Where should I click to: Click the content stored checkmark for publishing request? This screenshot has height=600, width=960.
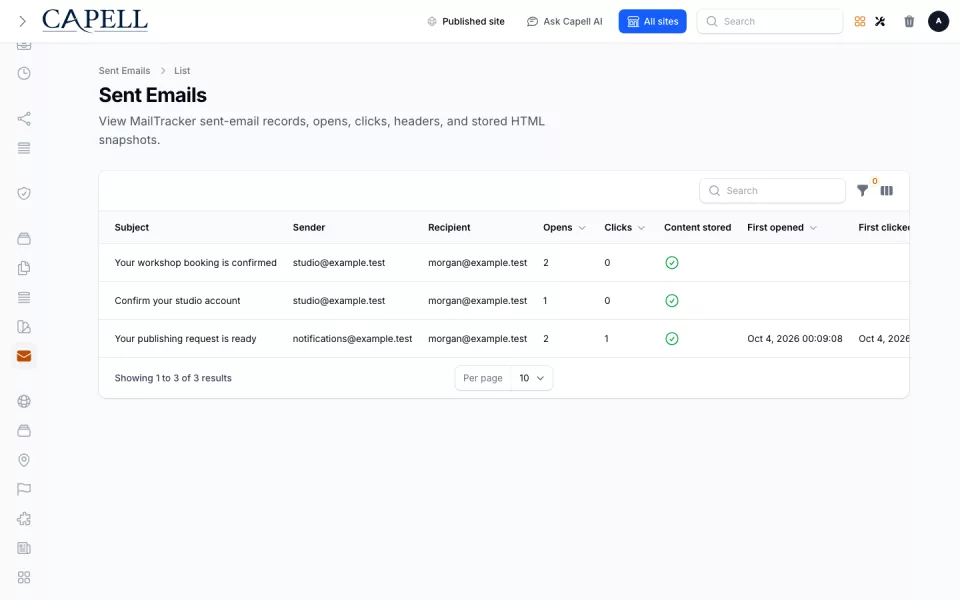[x=672, y=339]
